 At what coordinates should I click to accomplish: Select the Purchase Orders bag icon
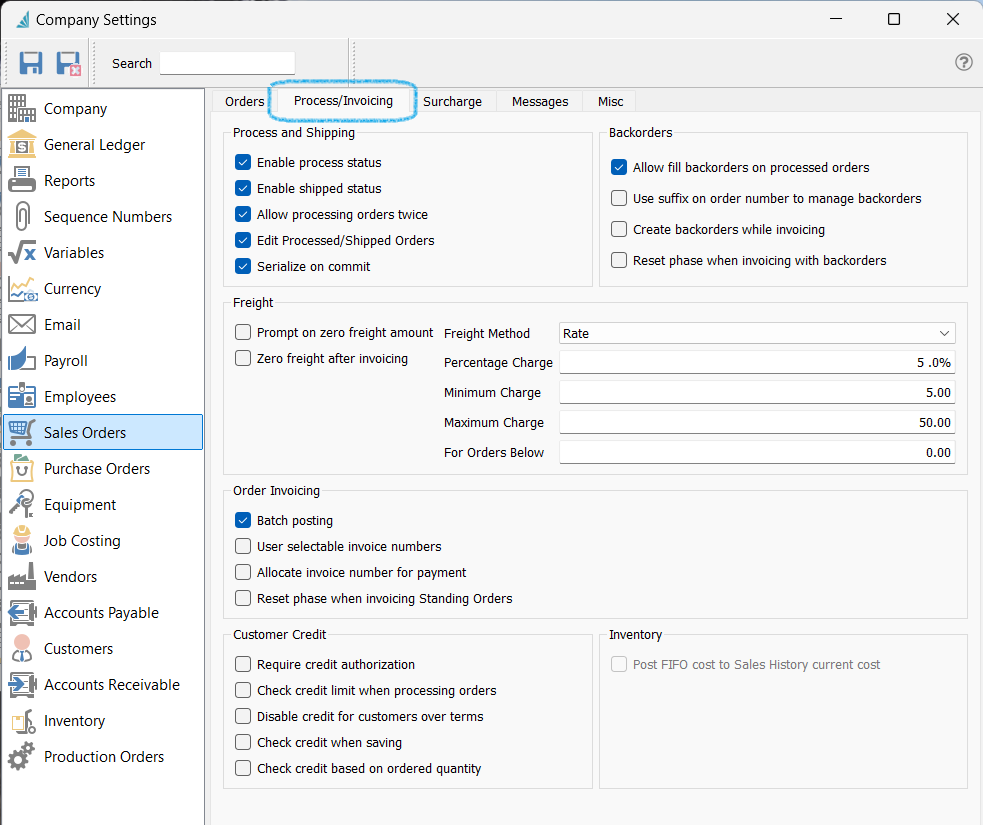[x=22, y=468]
